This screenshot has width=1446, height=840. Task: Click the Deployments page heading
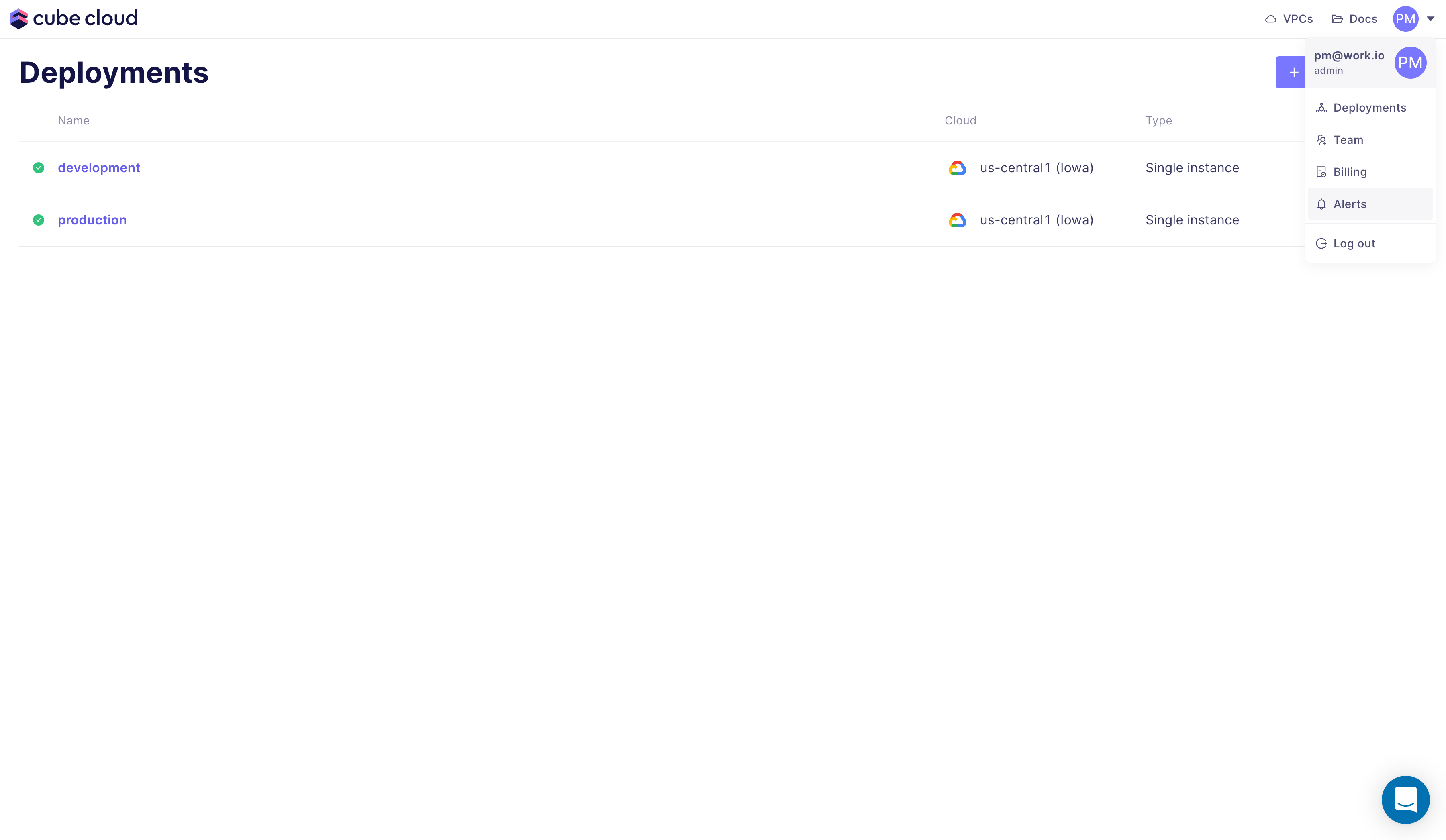[x=114, y=73]
